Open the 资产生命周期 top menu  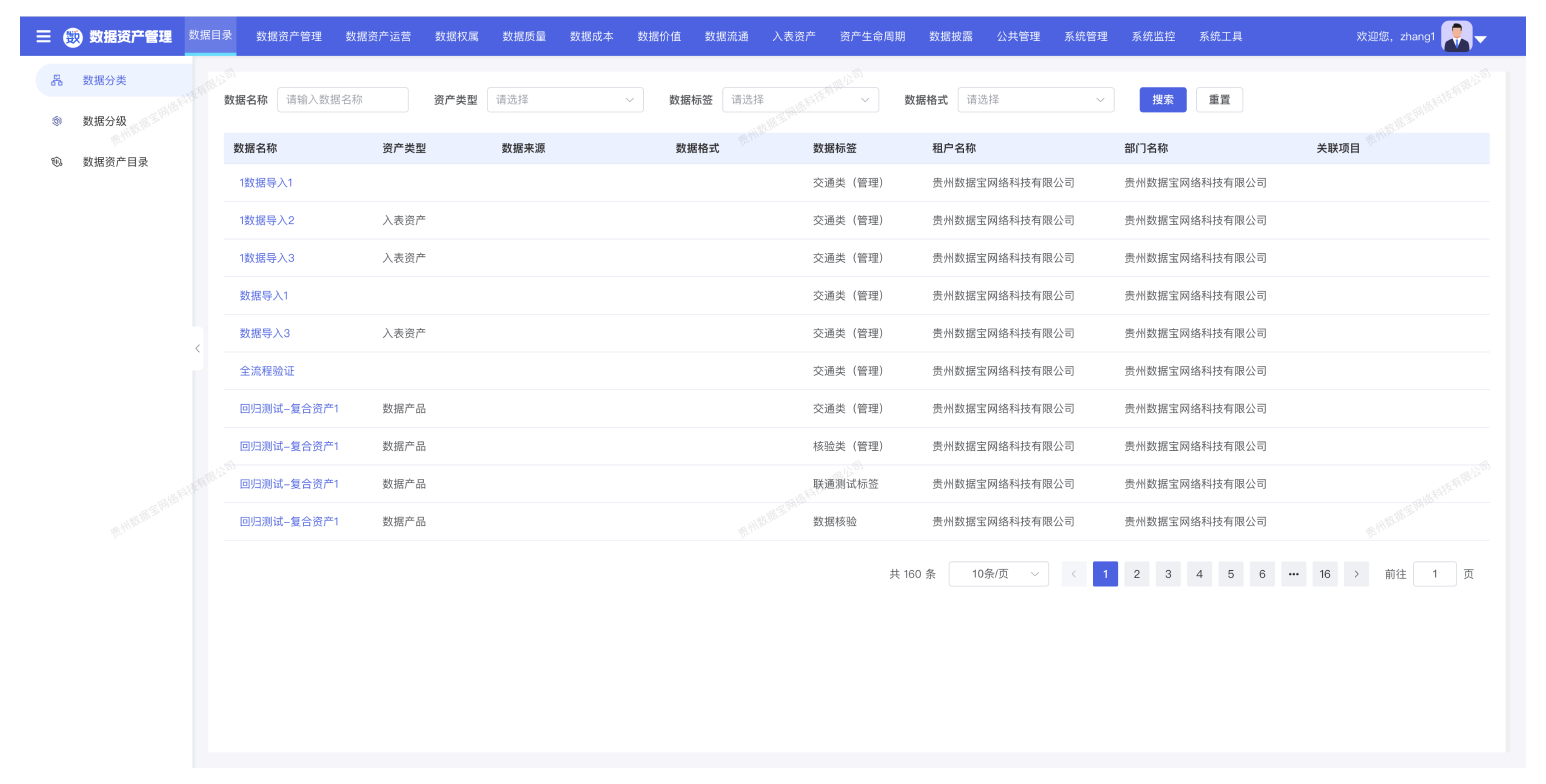[x=873, y=37]
